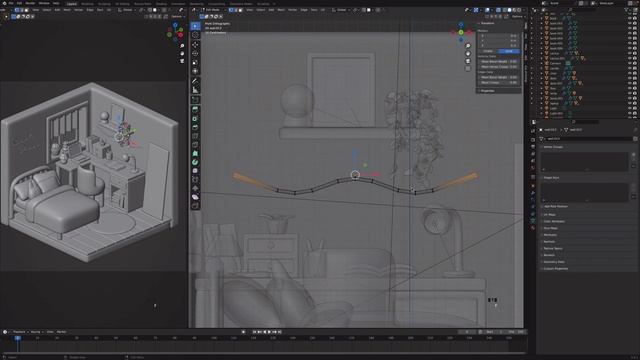This screenshot has height=360, width=640.
Task: Select the Loop Cut tool
Action: (x=196, y=136)
